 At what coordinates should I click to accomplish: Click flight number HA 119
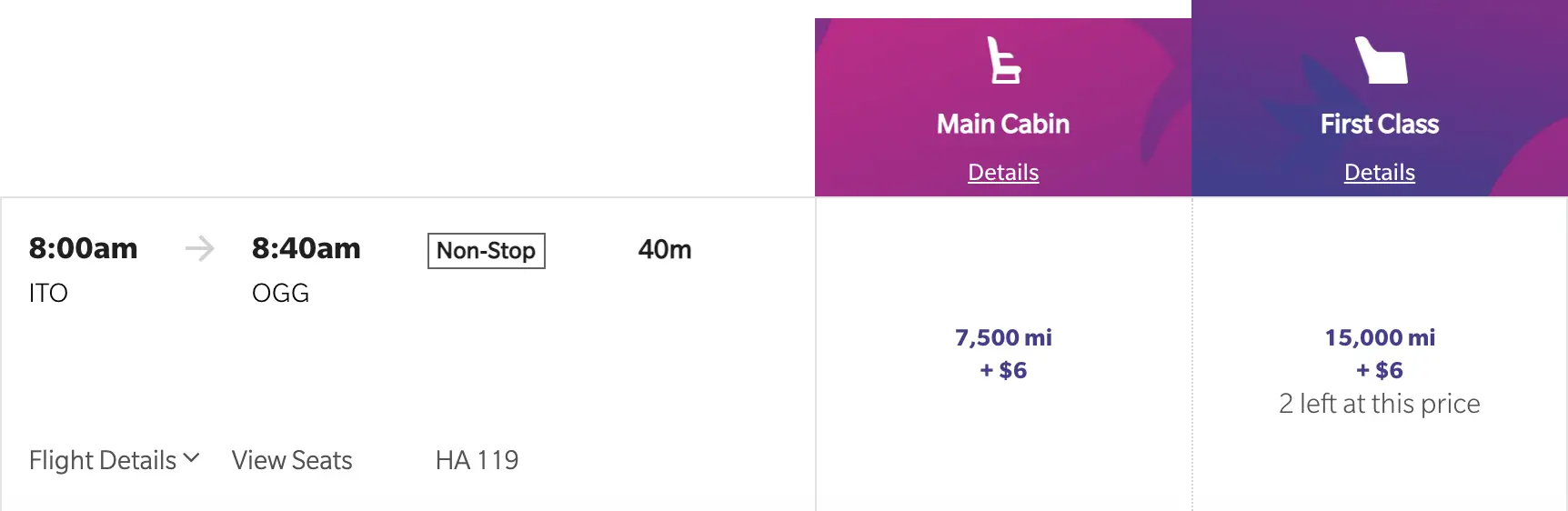[477, 460]
